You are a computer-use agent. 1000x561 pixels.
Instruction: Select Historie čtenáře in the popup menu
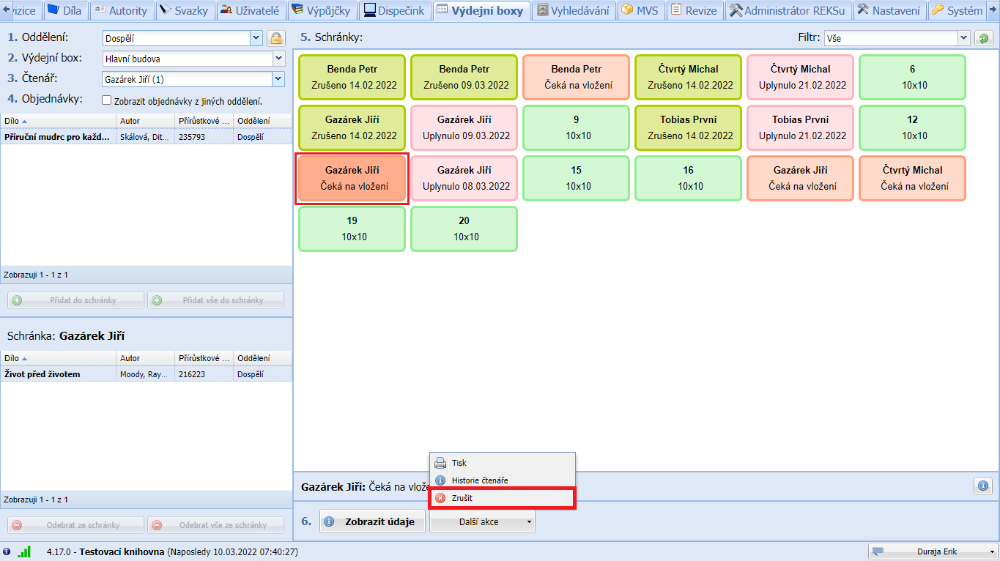click(479, 480)
